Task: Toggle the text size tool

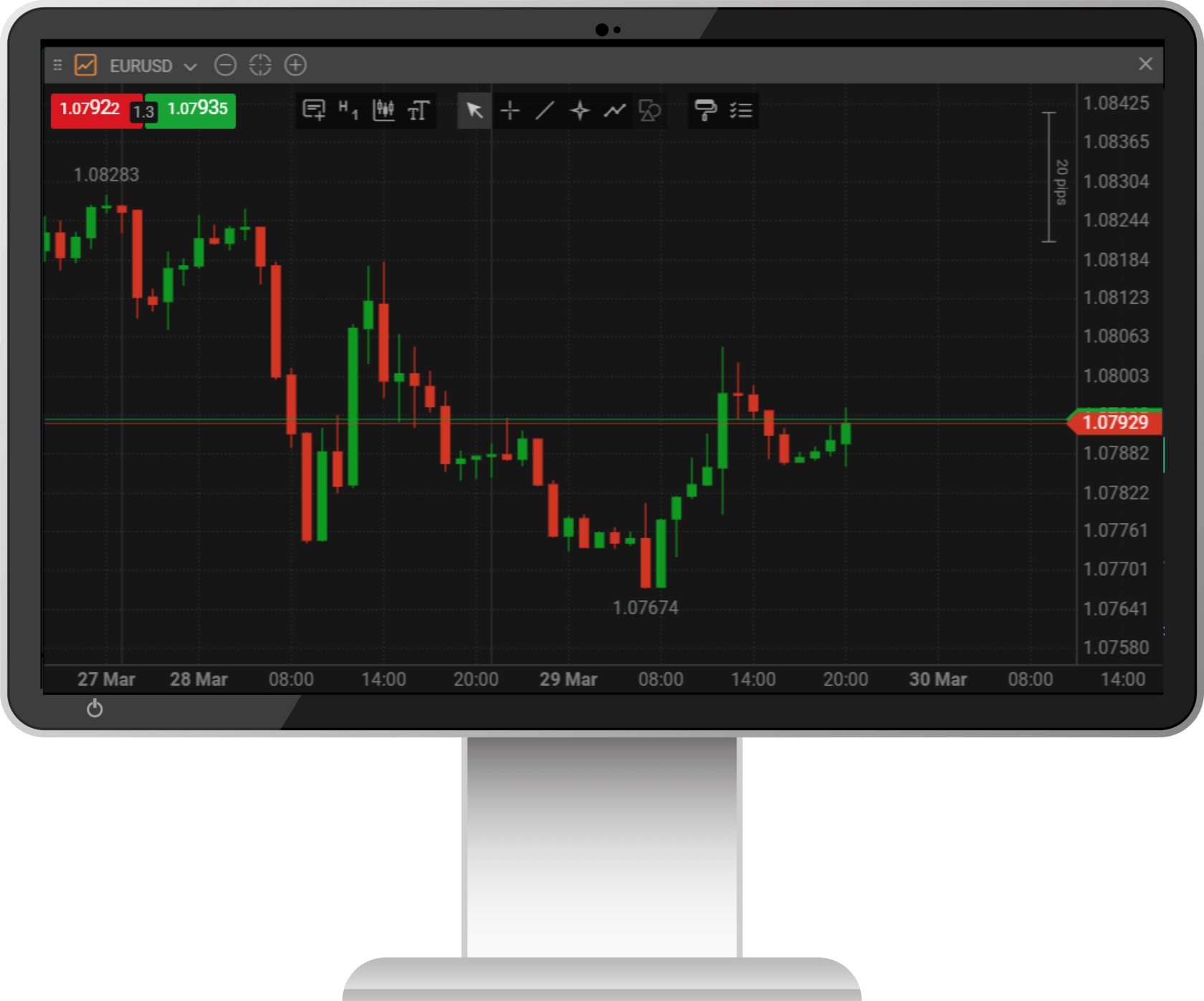Action: (x=419, y=110)
